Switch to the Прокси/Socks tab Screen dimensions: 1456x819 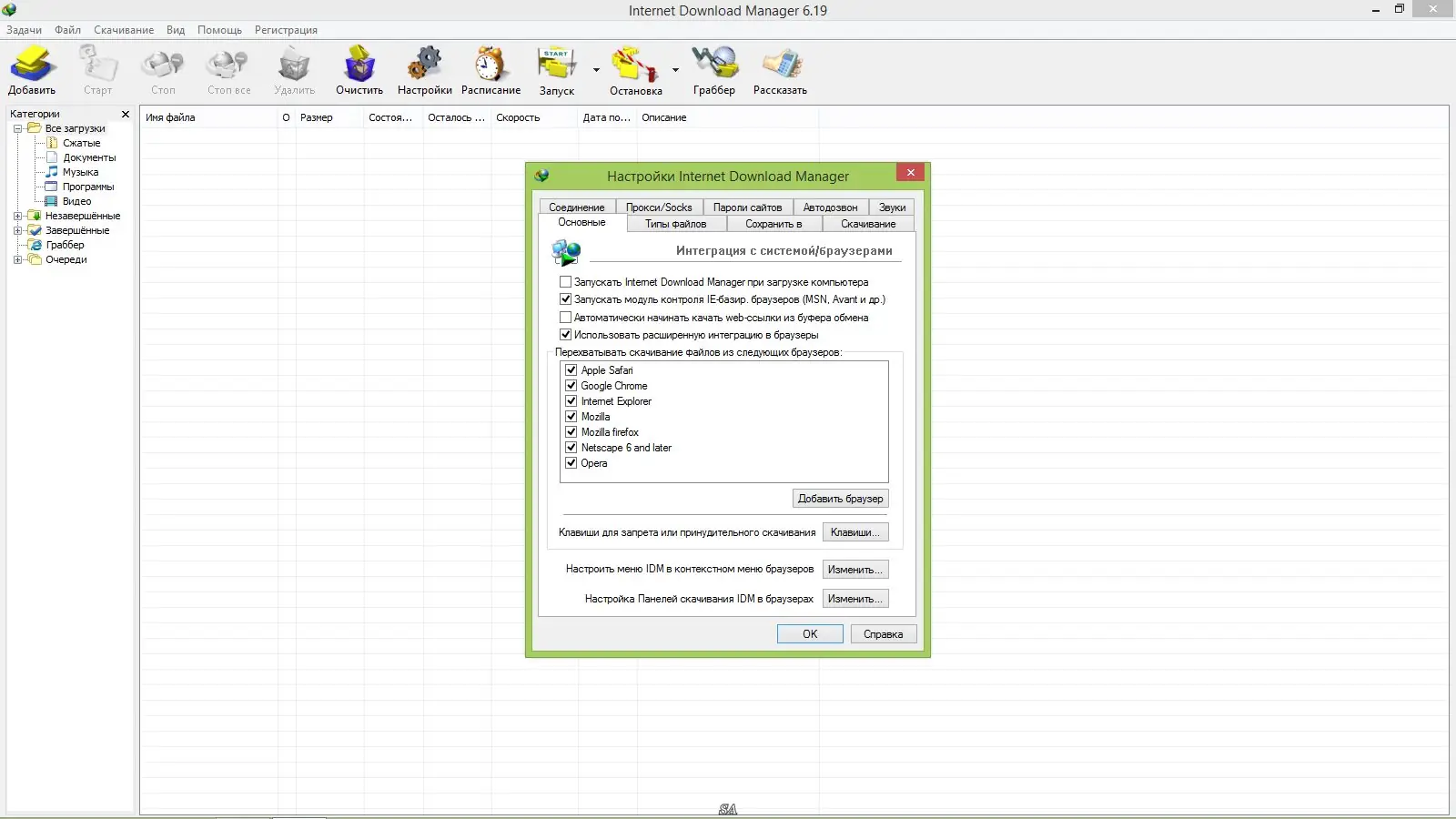pos(660,207)
